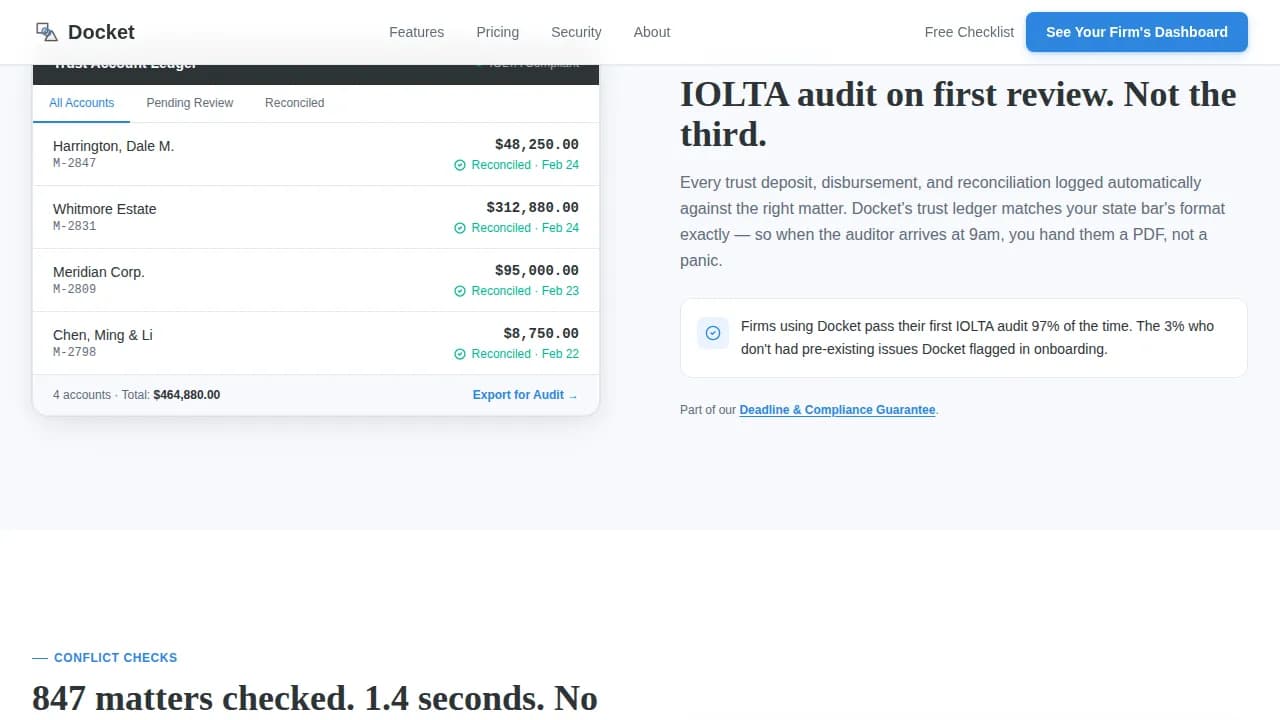Click reconciled checkmark icon for Harrington, Dale M.
1280x720 pixels.
pos(460,165)
